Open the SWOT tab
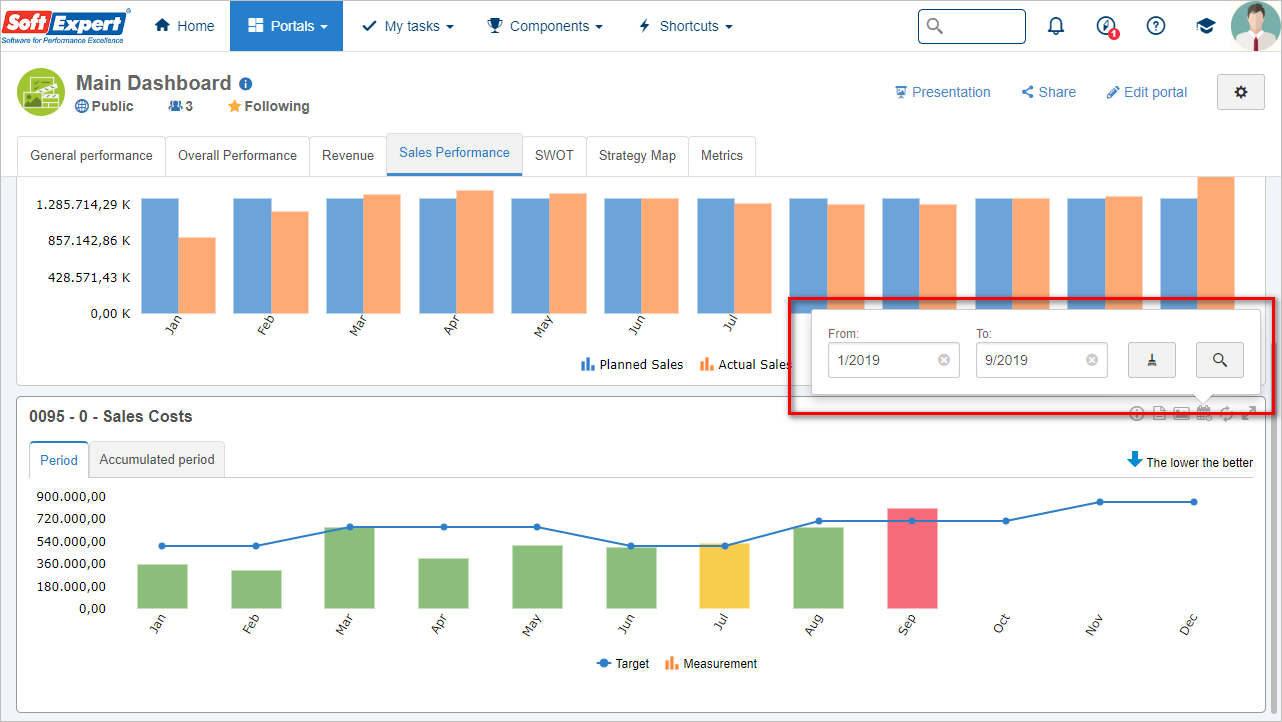The image size is (1282, 722). [x=554, y=156]
